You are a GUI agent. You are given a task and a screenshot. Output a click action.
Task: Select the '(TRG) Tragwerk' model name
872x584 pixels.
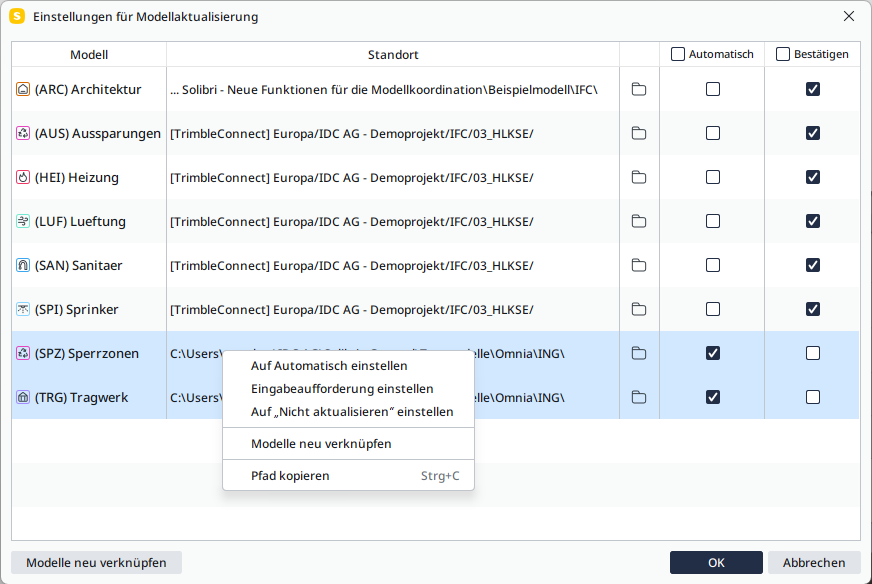click(81, 397)
